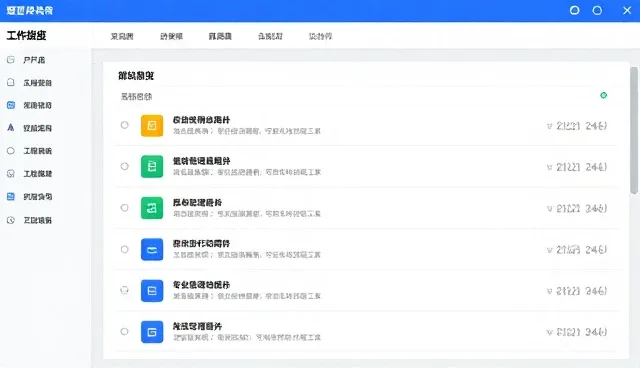Expand the version chevron in the sixth row
The image size is (640, 368).
549,333
